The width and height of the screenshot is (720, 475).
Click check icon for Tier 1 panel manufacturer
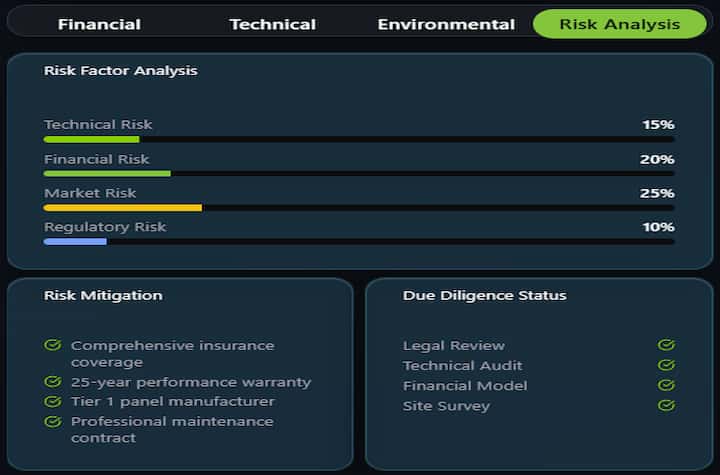(x=53, y=401)
